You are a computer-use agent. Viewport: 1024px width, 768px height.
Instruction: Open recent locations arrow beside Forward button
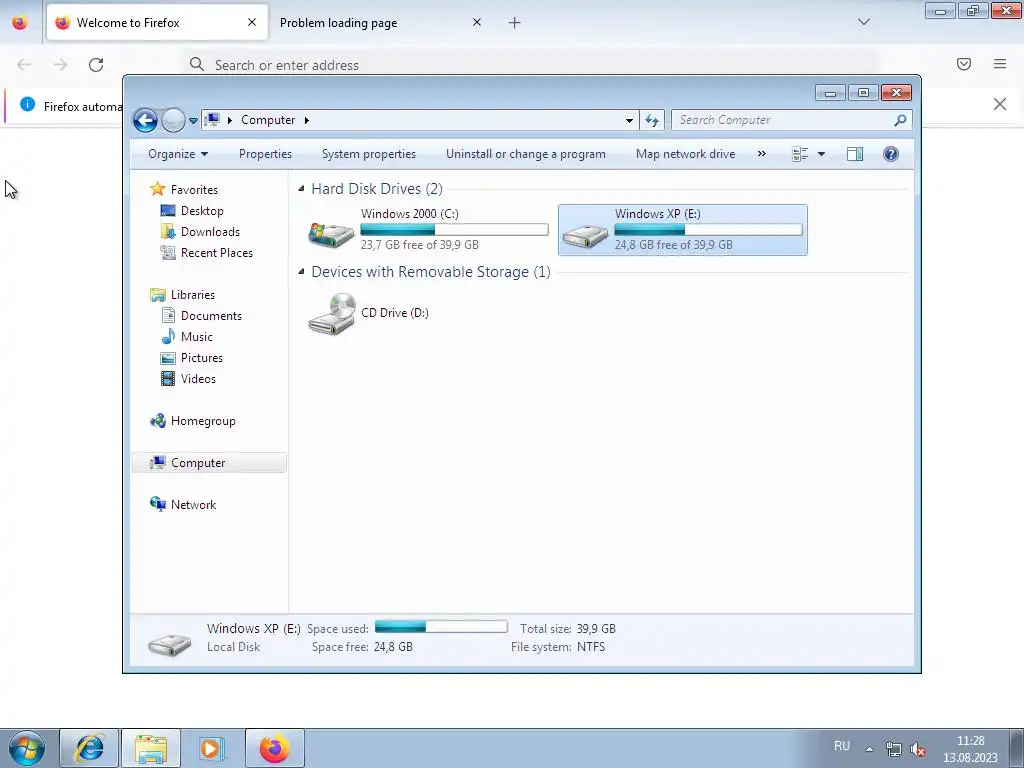click(193, 121)
